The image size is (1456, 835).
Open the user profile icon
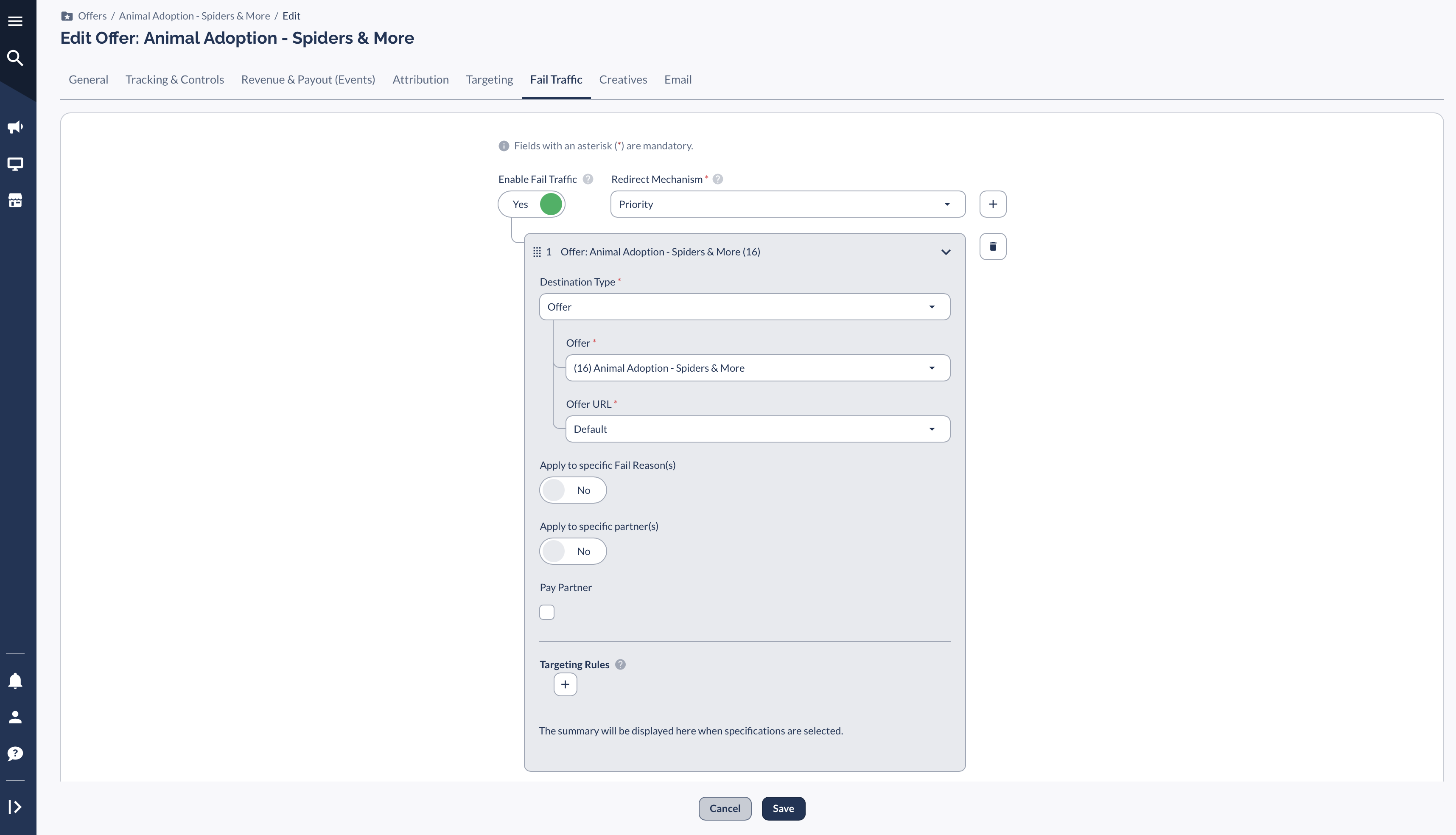pos(15,717)
